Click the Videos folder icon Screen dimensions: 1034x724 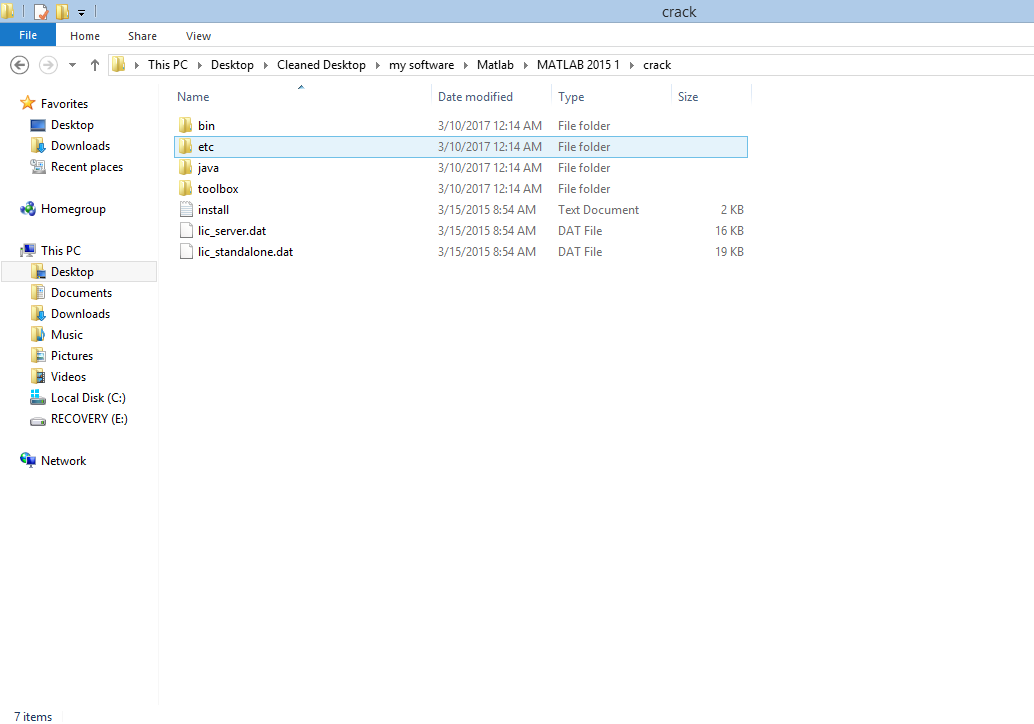pyautogui.click(x=38, y=377)
